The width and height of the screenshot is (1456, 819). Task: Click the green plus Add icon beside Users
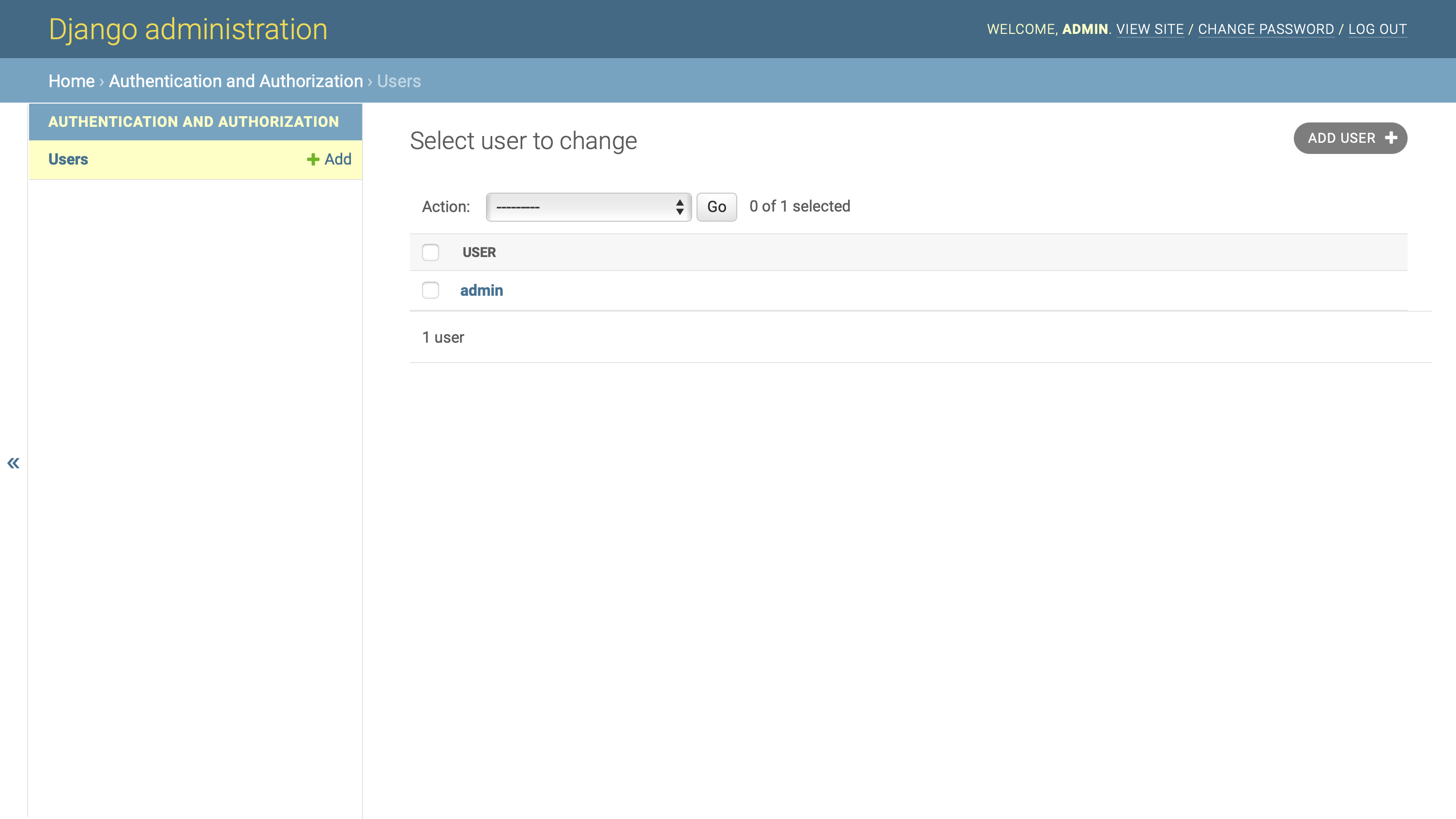click(311, 159)
